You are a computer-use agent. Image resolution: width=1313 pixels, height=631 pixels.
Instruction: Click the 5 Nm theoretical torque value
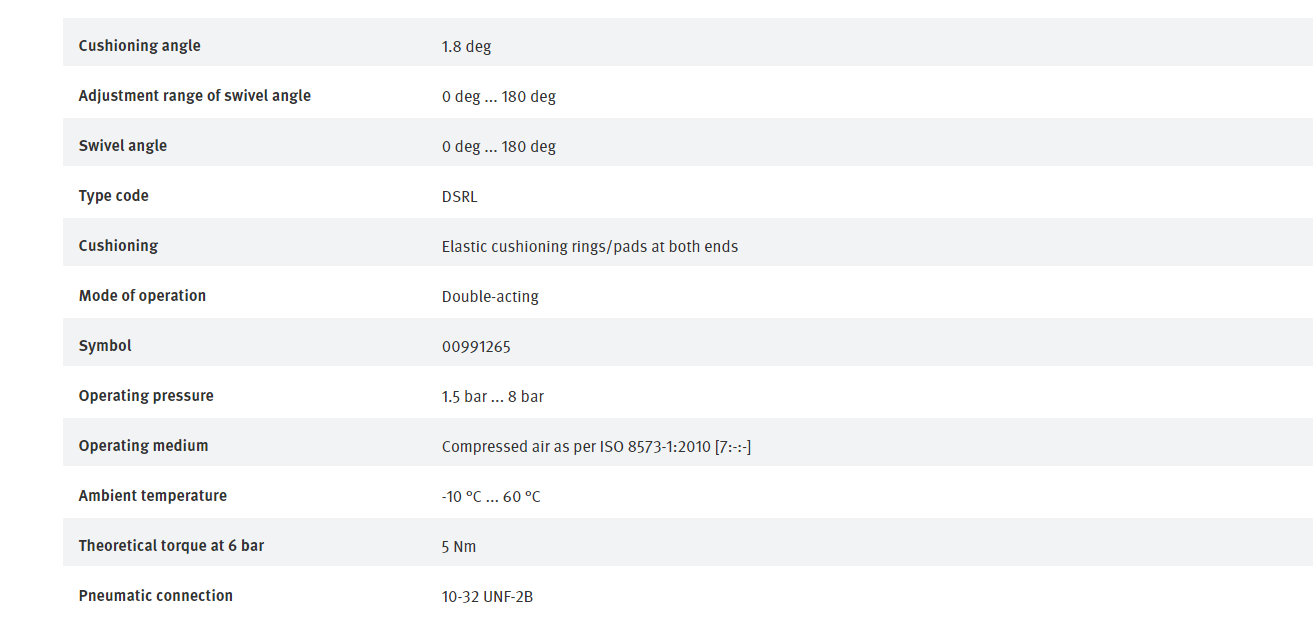pyautogui.click(x=459, y=546)
